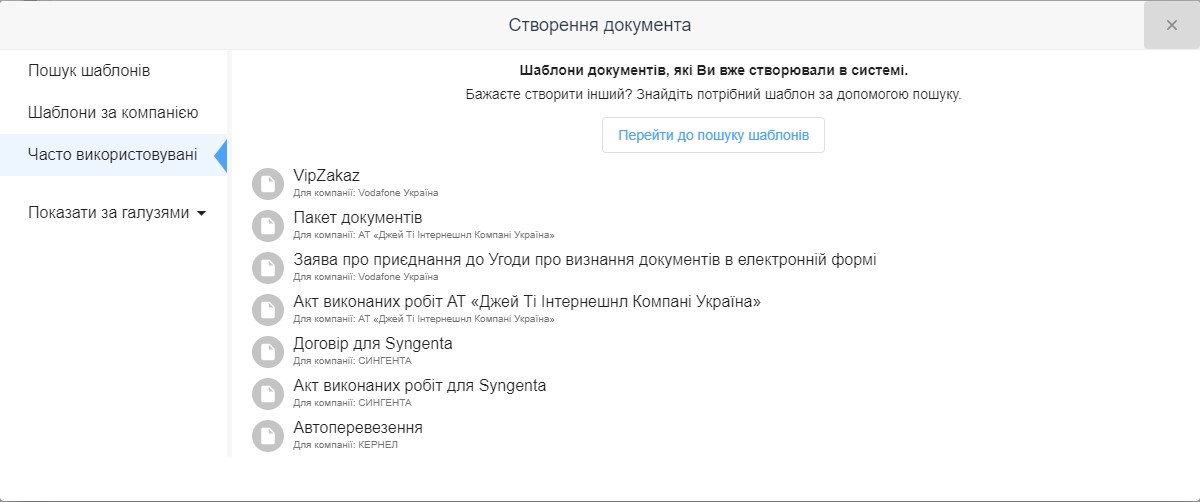
Task: Open the Пошук шаблонів tab
Action: click(x=89, y=71)
